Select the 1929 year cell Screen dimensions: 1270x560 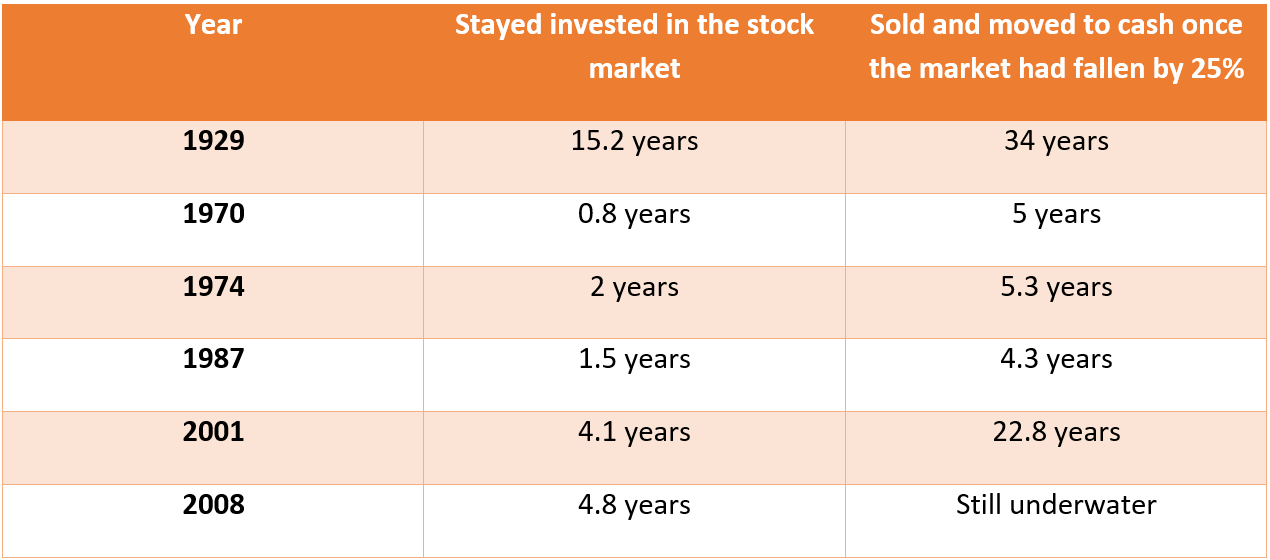tap(213, 141)
